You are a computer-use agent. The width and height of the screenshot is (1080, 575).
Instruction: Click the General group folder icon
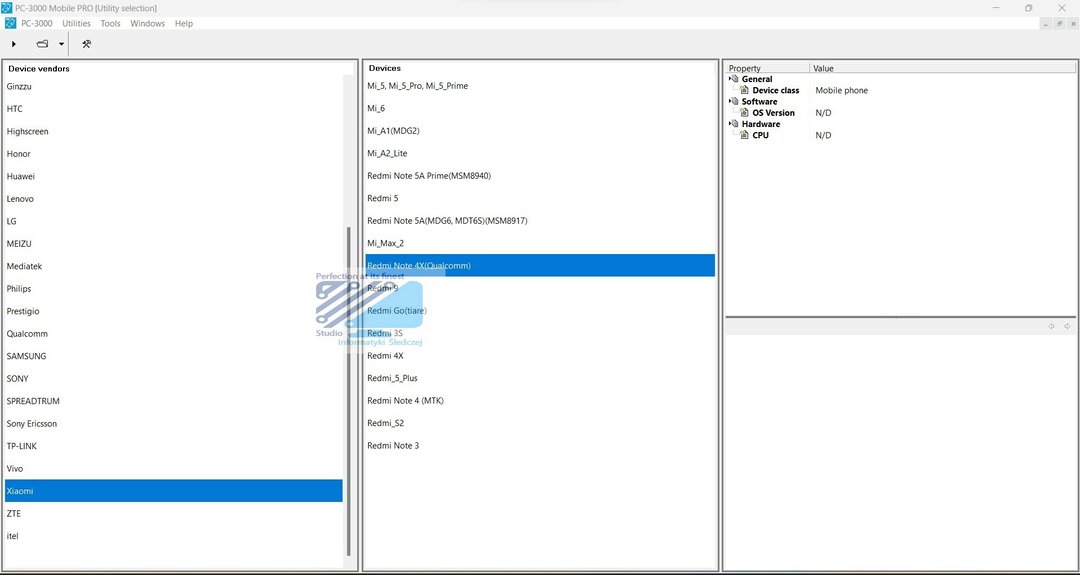[x=736, y=79]
